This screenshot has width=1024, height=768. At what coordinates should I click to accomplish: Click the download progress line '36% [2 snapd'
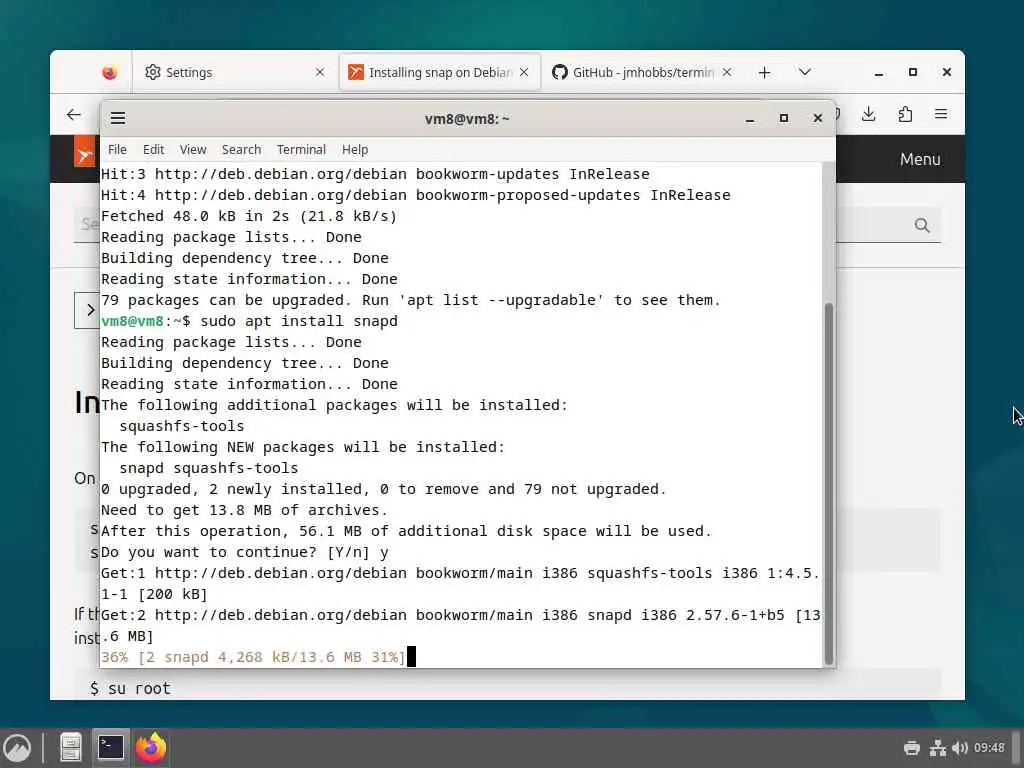click(253, 657)
